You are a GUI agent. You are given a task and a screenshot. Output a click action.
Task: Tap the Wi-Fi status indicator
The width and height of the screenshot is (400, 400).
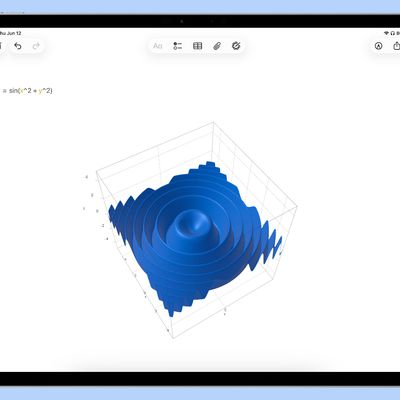pyautogui.click(x=386, y=33)
